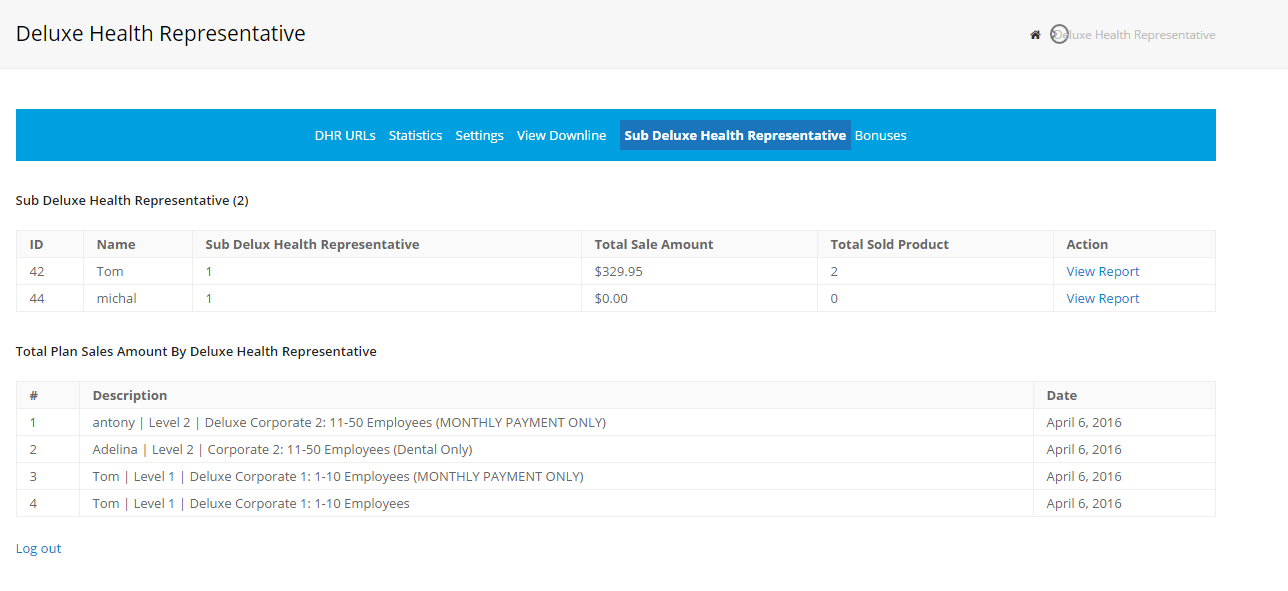Image resolution: width=1288 pixels, height=591 pixels.
Task: Select the antony Level 2 plan description
Action: pos(349,423)
